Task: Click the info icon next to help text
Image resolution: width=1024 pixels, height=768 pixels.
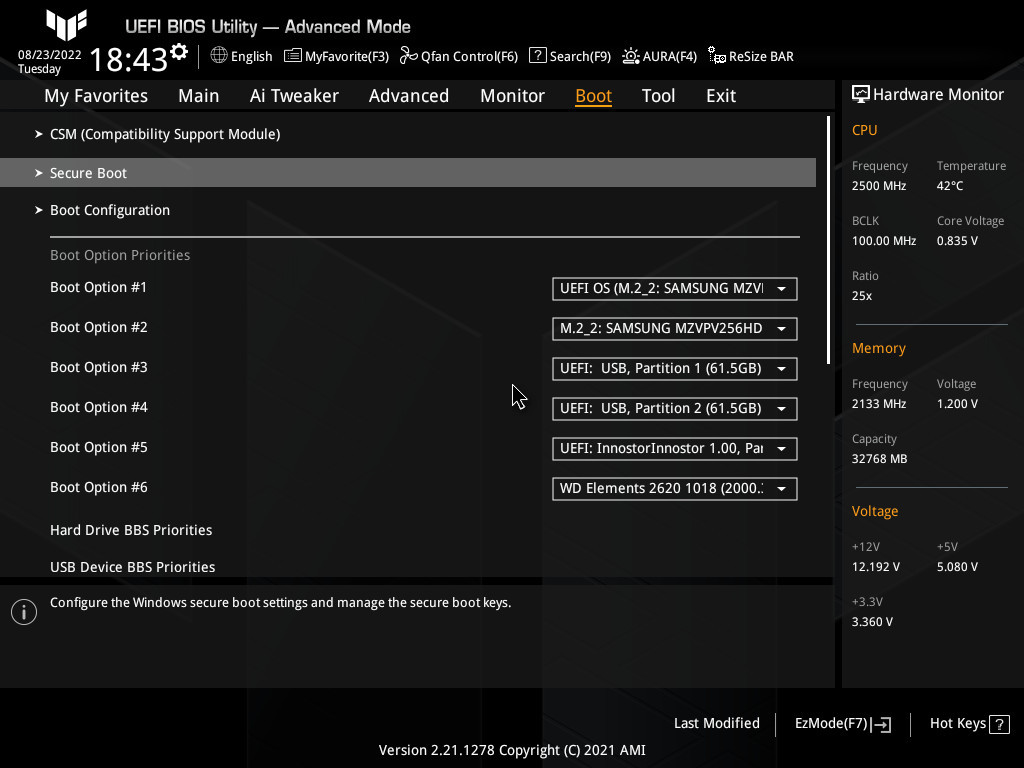Action: coord(23,611)
